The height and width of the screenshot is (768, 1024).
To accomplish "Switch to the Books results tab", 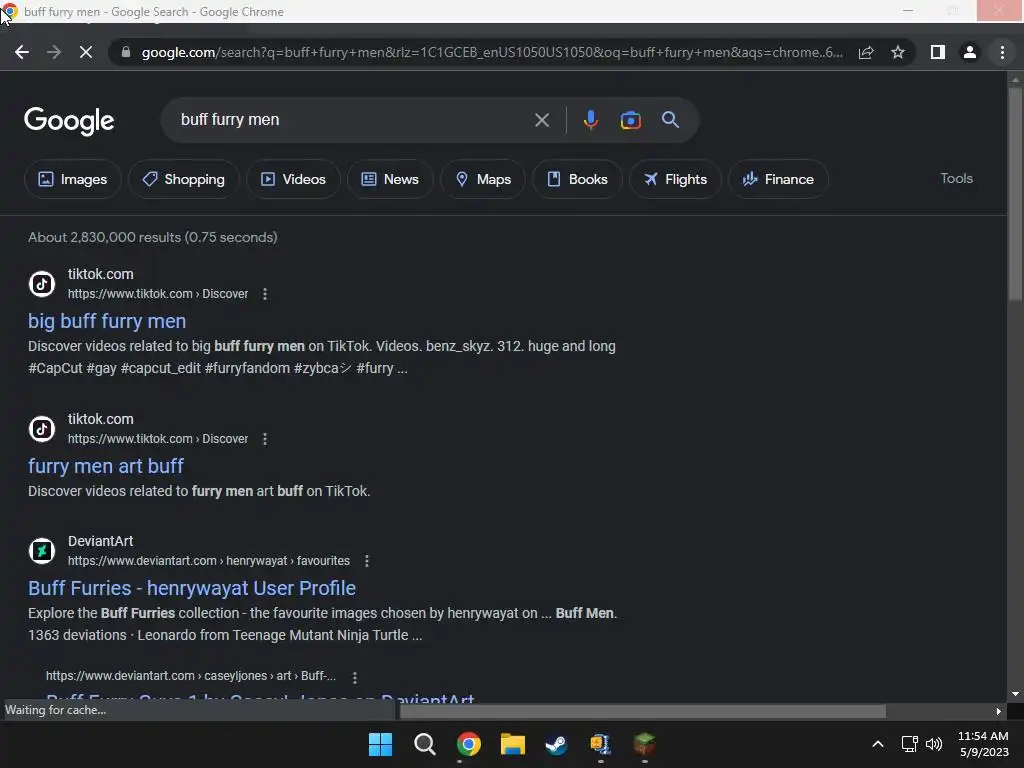I will pos(577,179).
